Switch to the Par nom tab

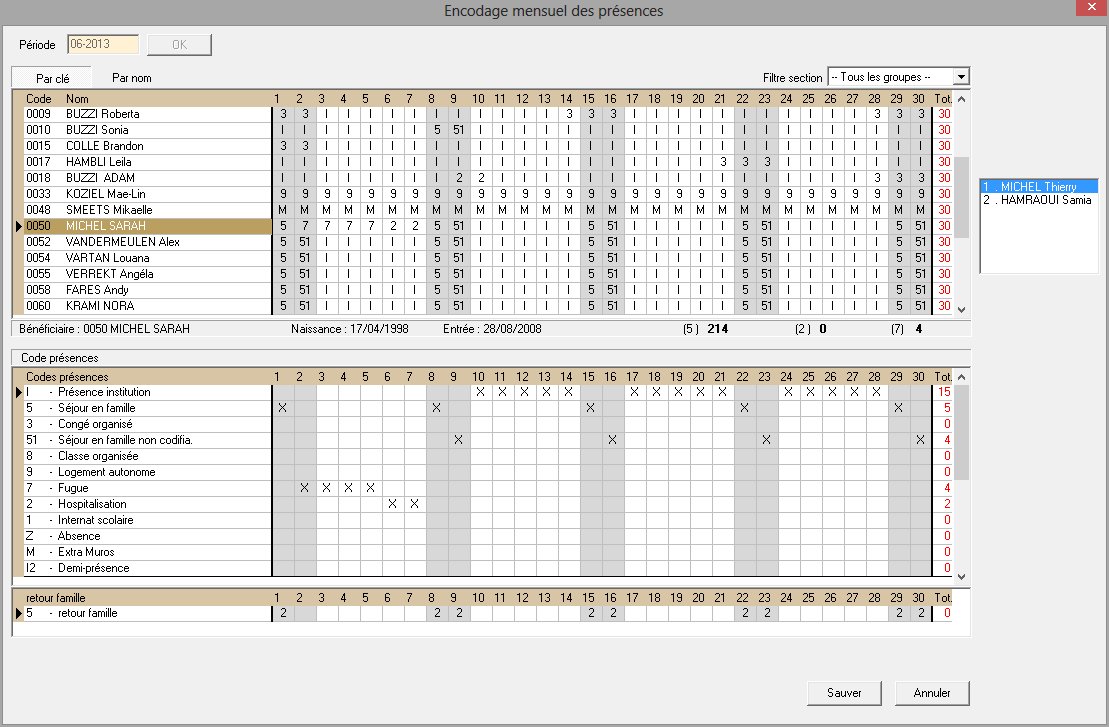click(x=132, y=78)
